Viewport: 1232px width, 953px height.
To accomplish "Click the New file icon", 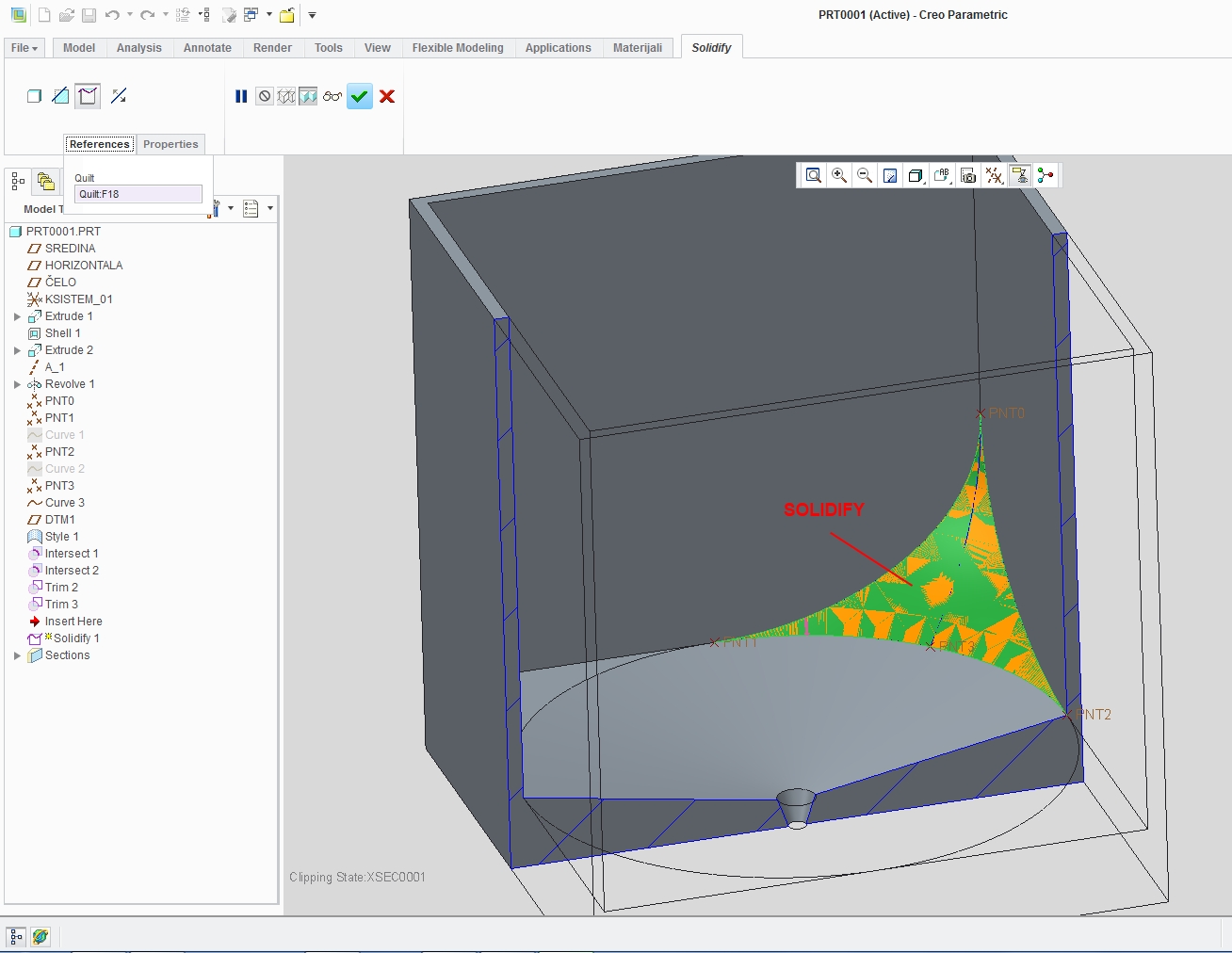I will pyautogui.click(x=44, y=15).
